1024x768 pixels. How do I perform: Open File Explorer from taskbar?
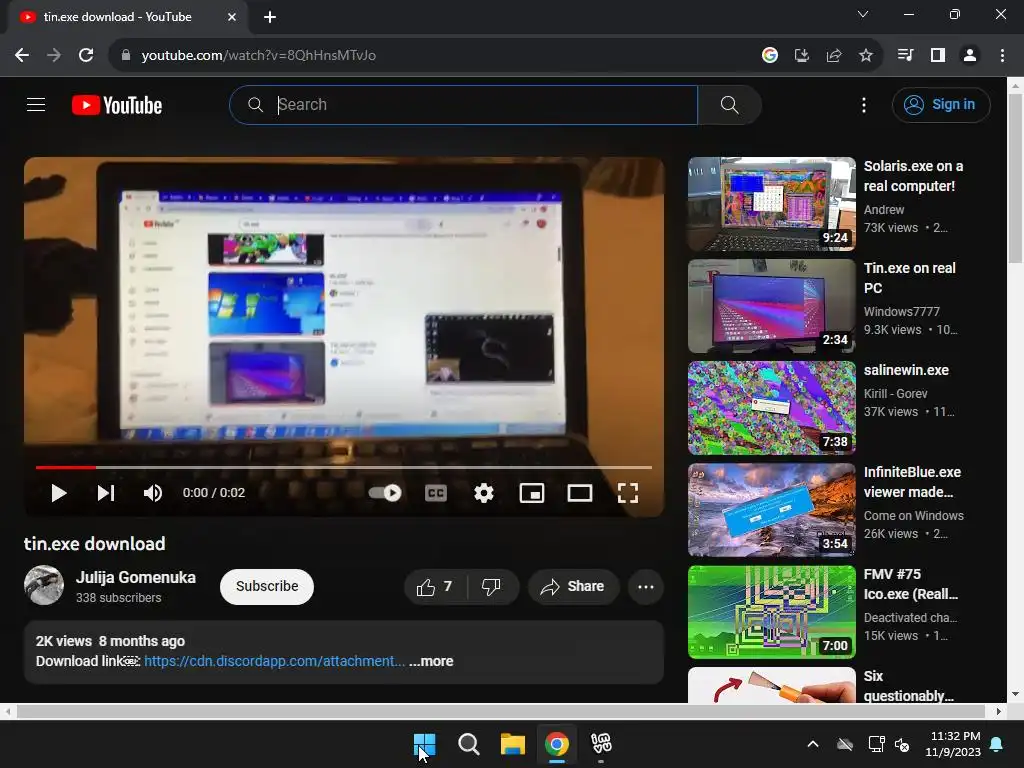click(x=513, y=744)
